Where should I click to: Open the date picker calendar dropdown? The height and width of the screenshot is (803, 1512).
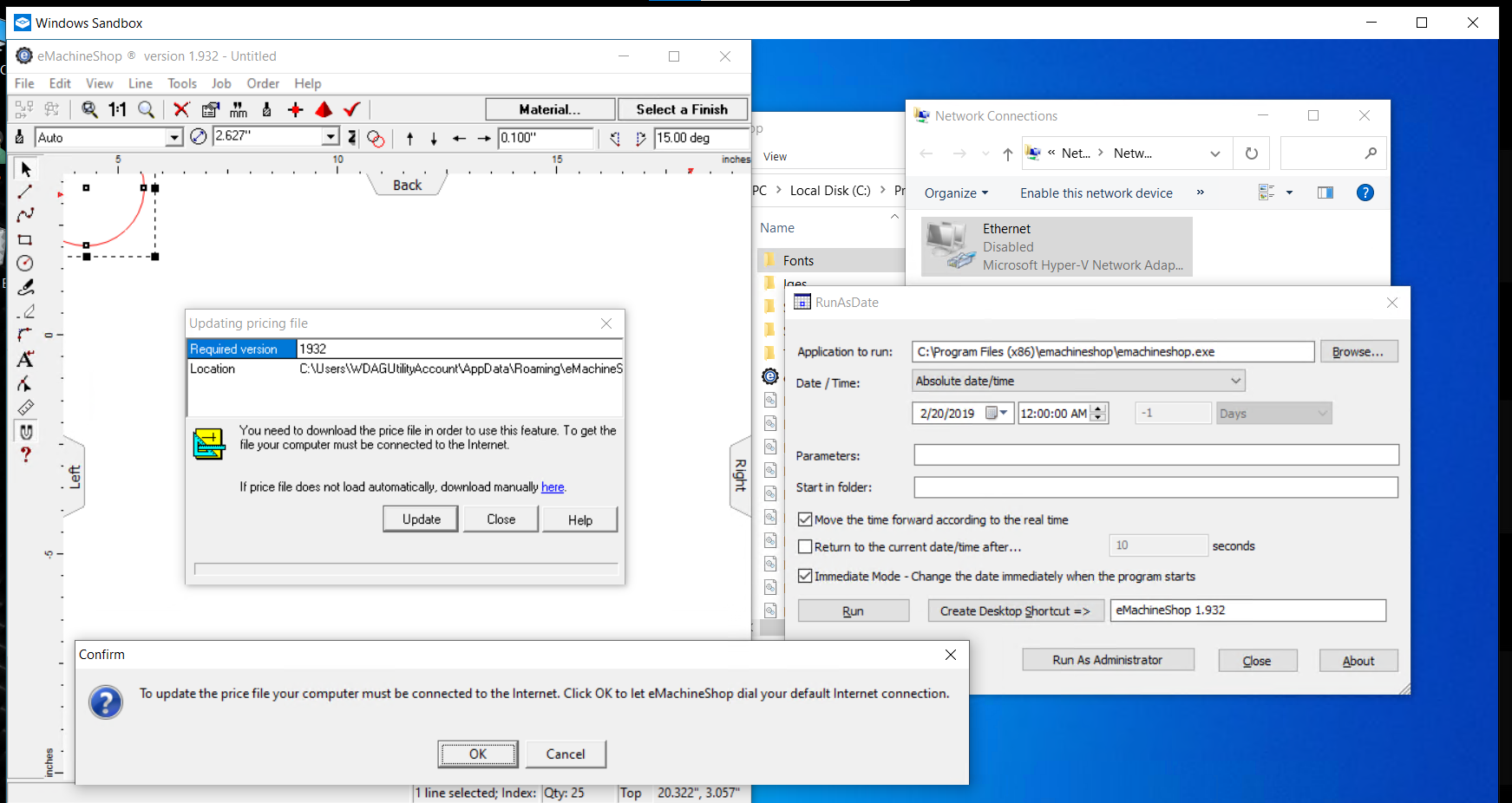click(x=1004, y=414)
